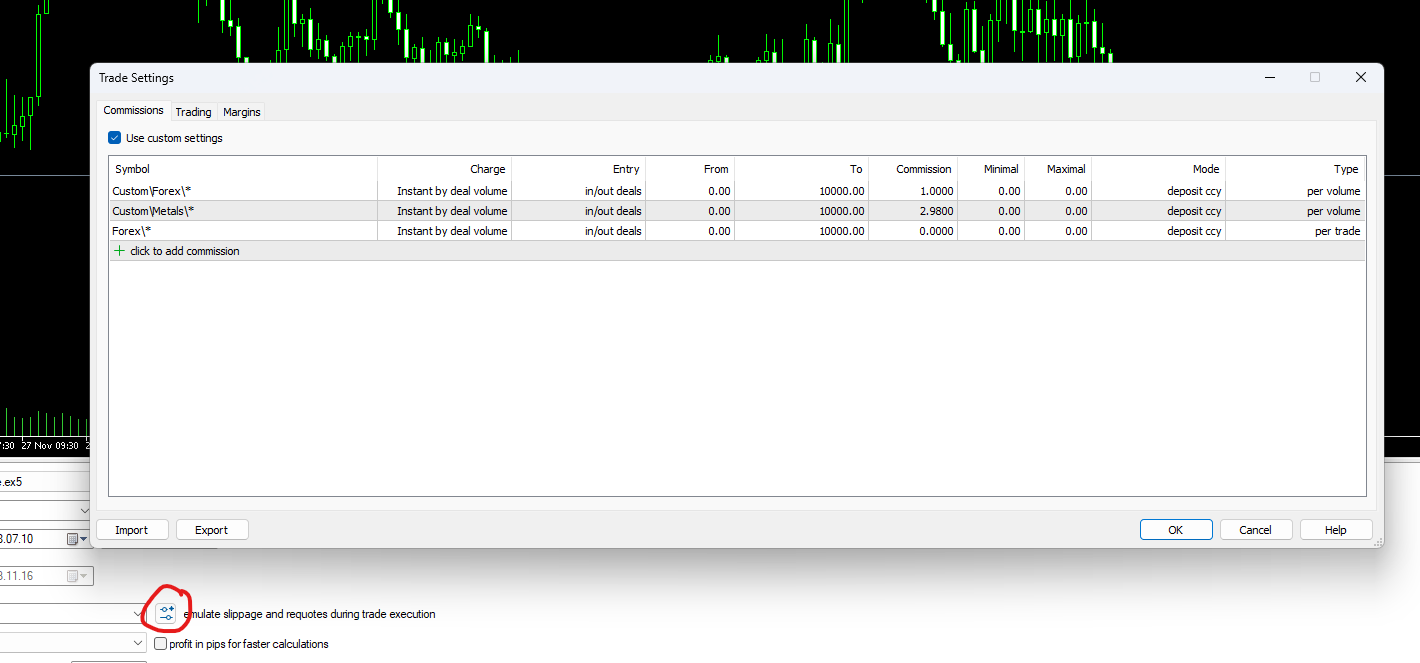The image size is (1420, 663).
Task: Select the Custom\Metals\* commission row
Action: tap(737, 211)
